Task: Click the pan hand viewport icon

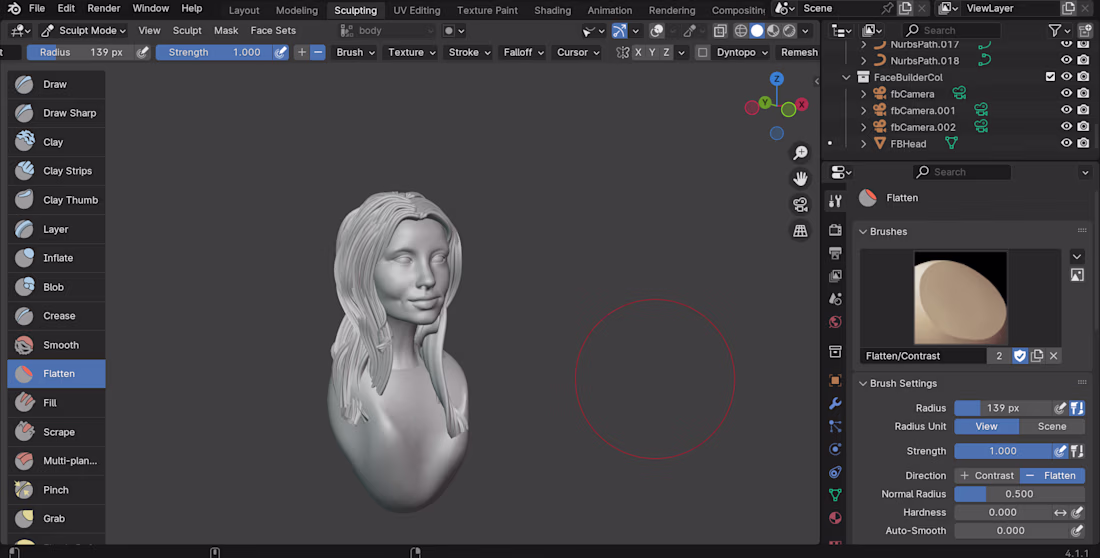Action: (x=800, y=179)
